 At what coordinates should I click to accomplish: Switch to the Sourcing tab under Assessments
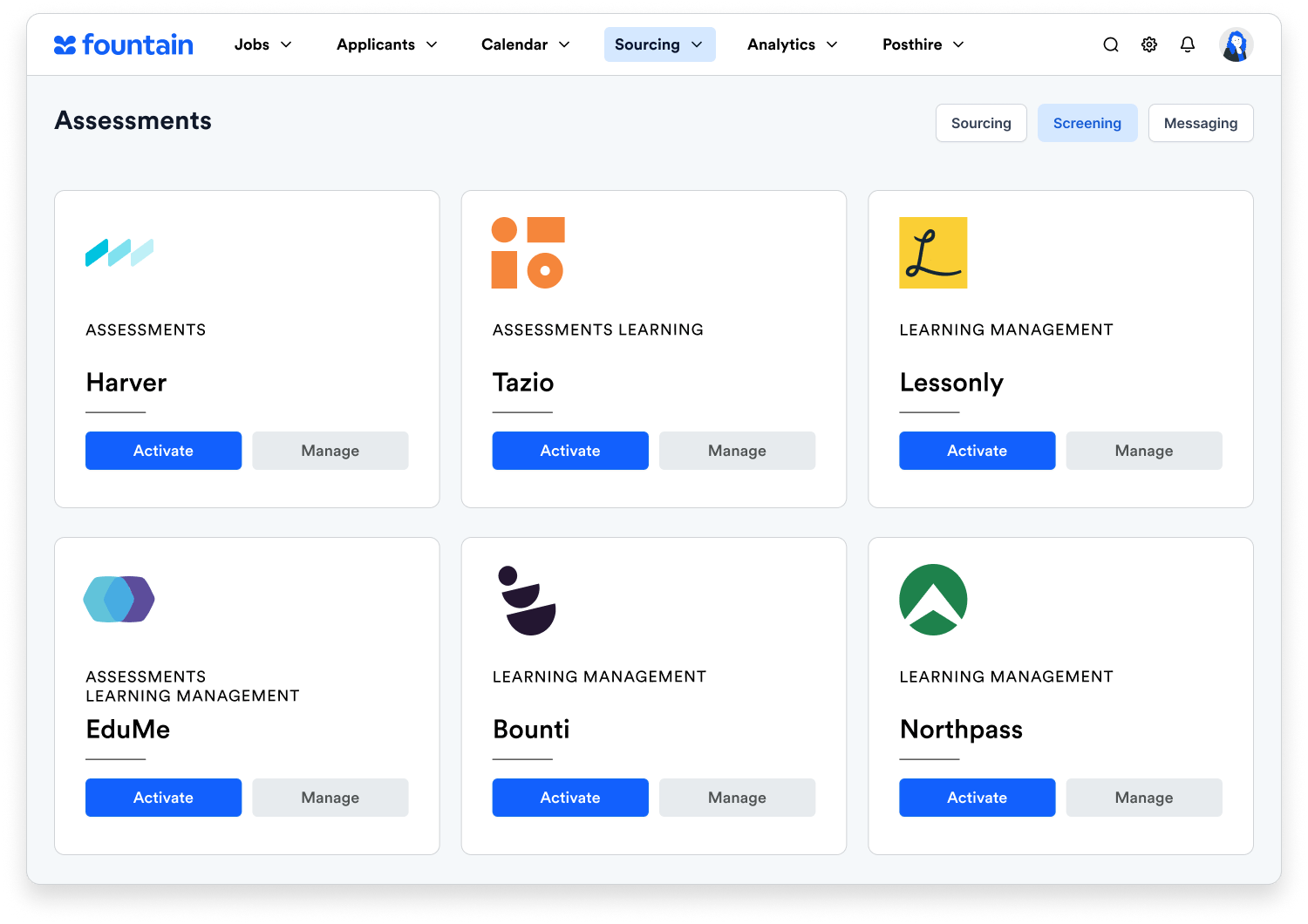[x=981, y=123]
